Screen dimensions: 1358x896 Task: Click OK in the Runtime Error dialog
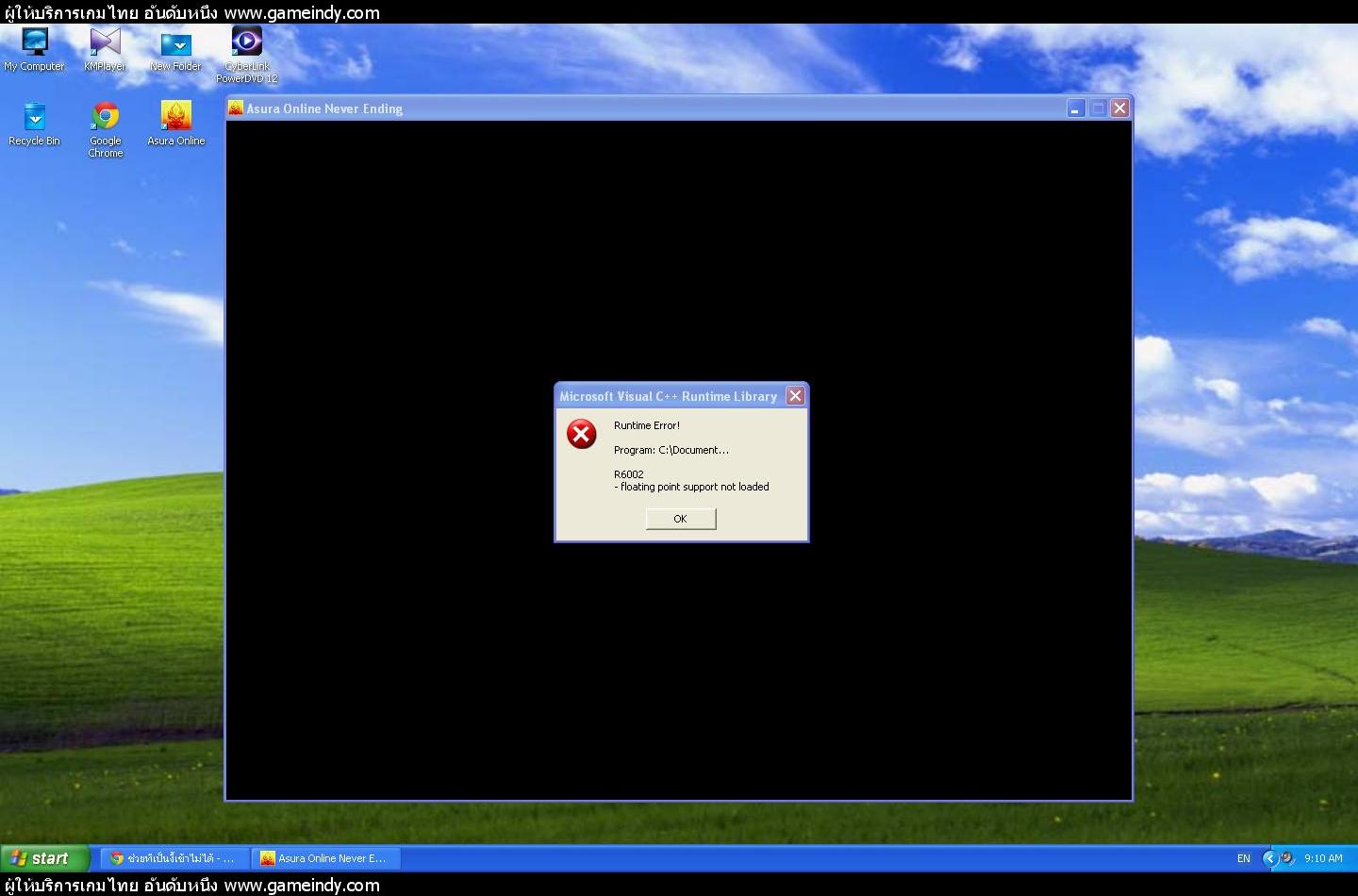point(681,519)
